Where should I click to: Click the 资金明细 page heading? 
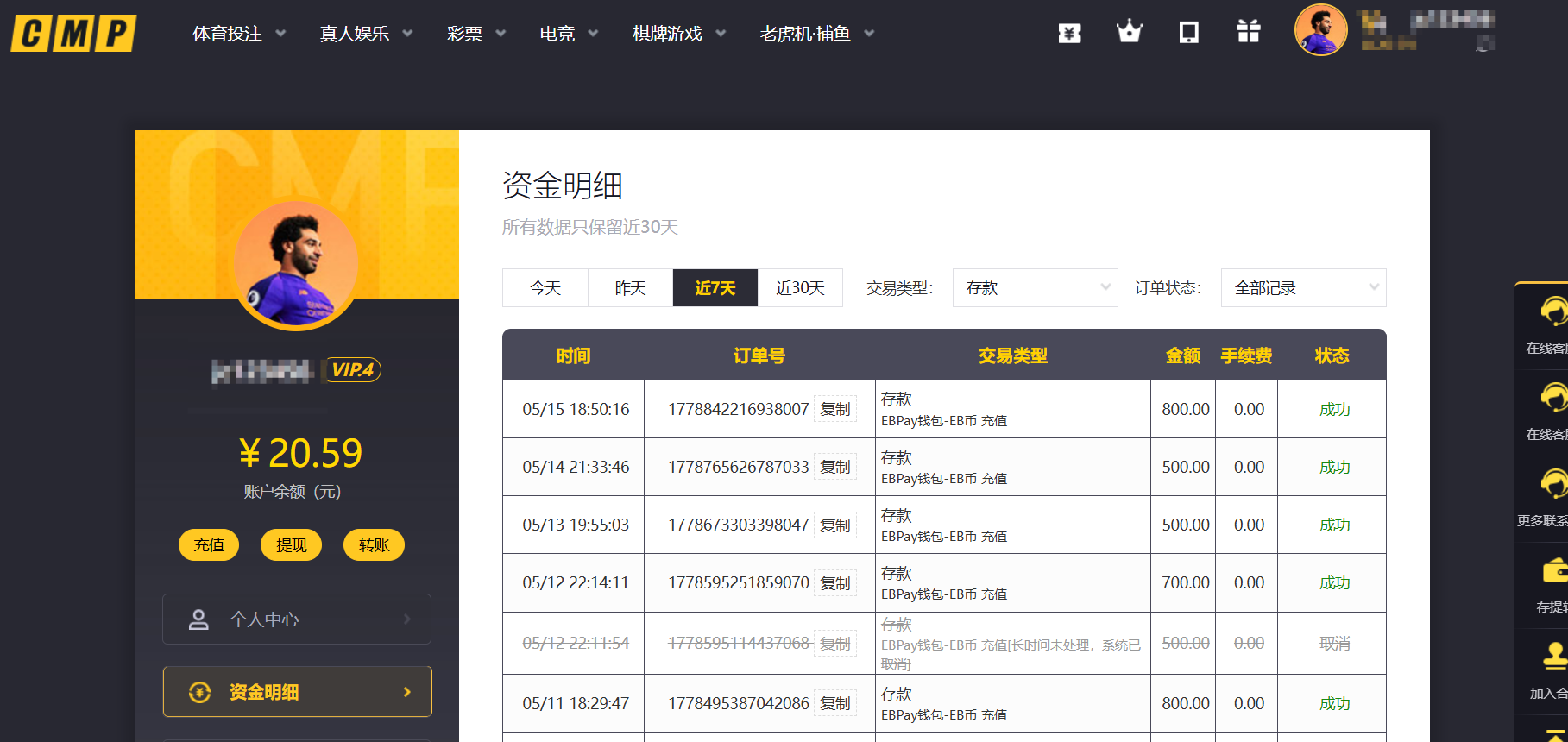tap(563, 185)
